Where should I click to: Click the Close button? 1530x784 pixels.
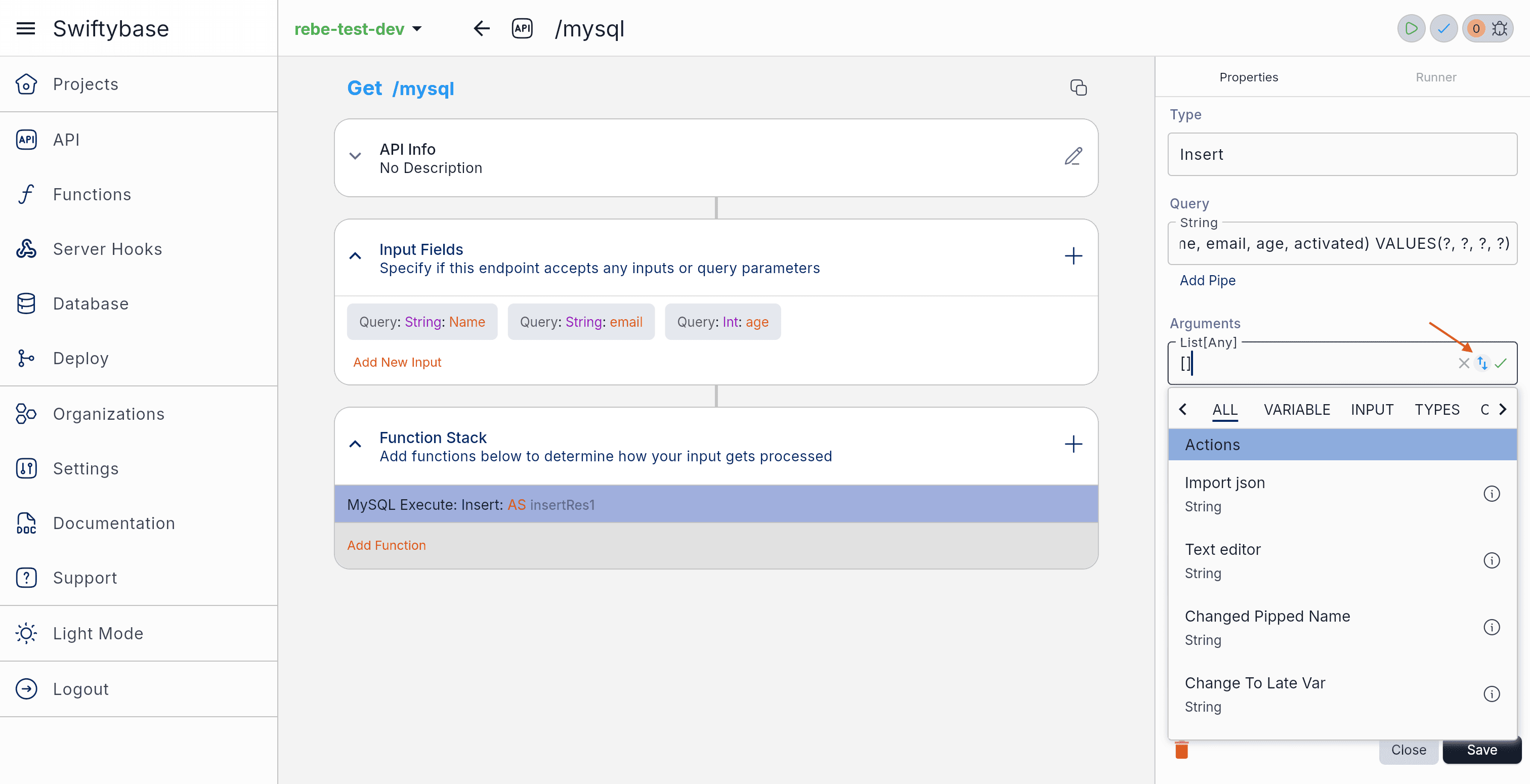tap(1408, 750)
